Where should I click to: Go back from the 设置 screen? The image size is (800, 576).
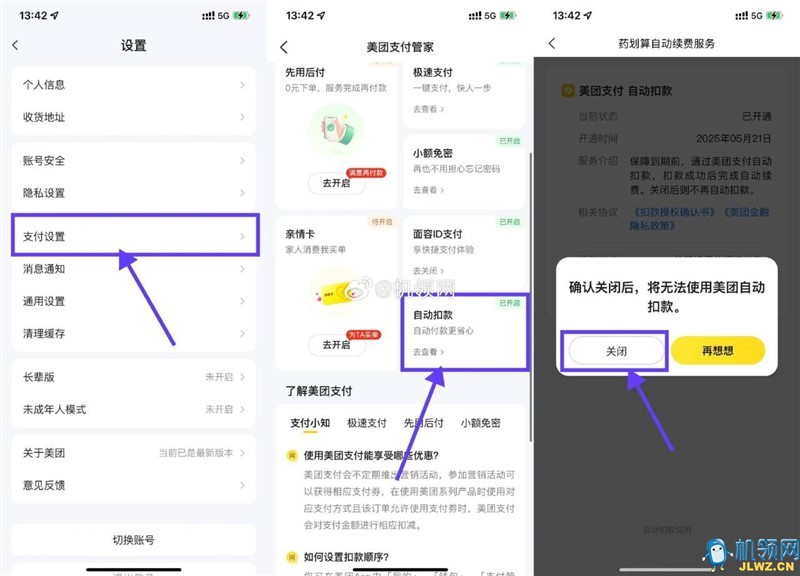click(x=15, y=45)
